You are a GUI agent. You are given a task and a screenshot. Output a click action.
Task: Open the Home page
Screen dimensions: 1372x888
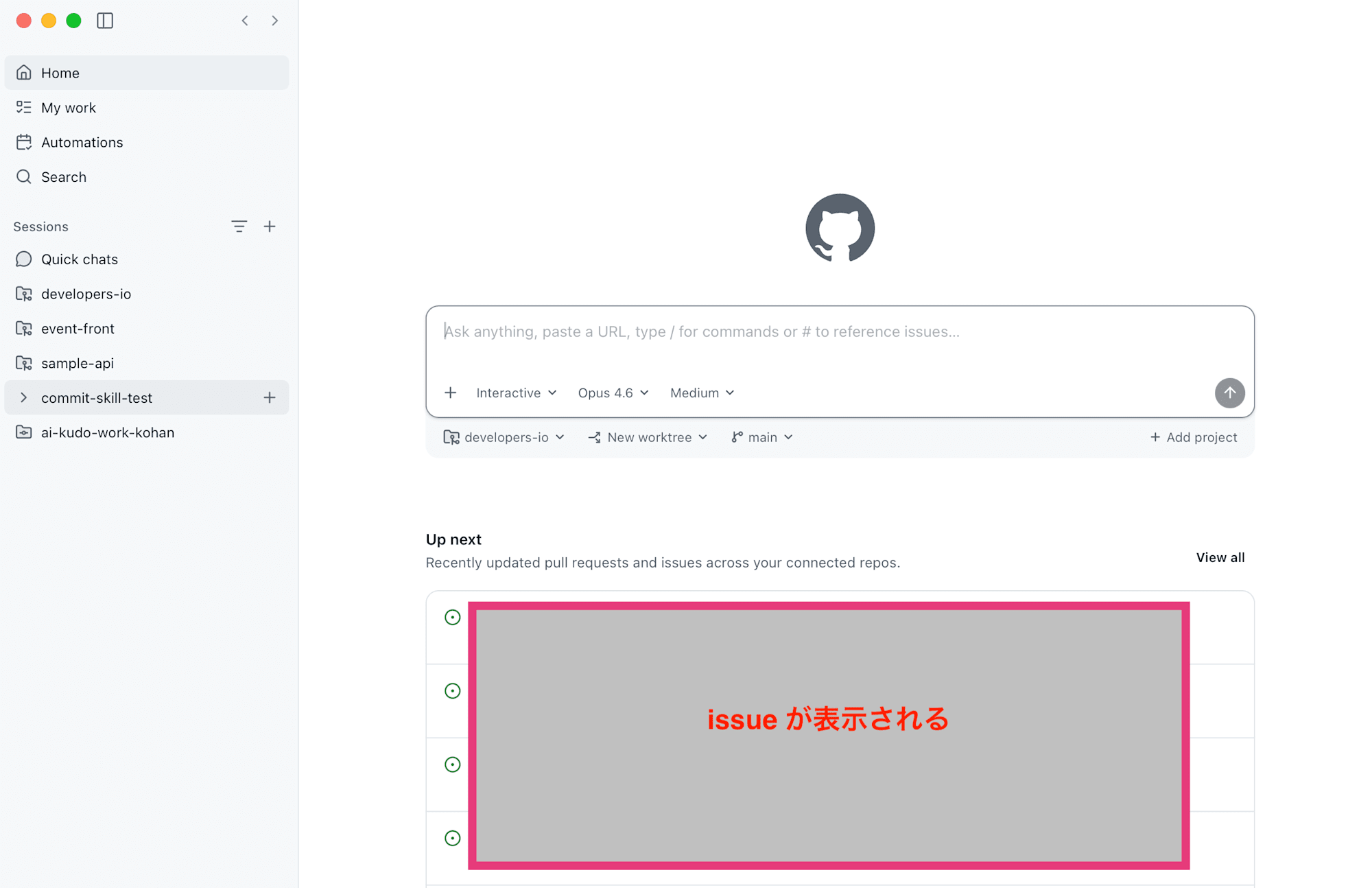tap(147, 73)
